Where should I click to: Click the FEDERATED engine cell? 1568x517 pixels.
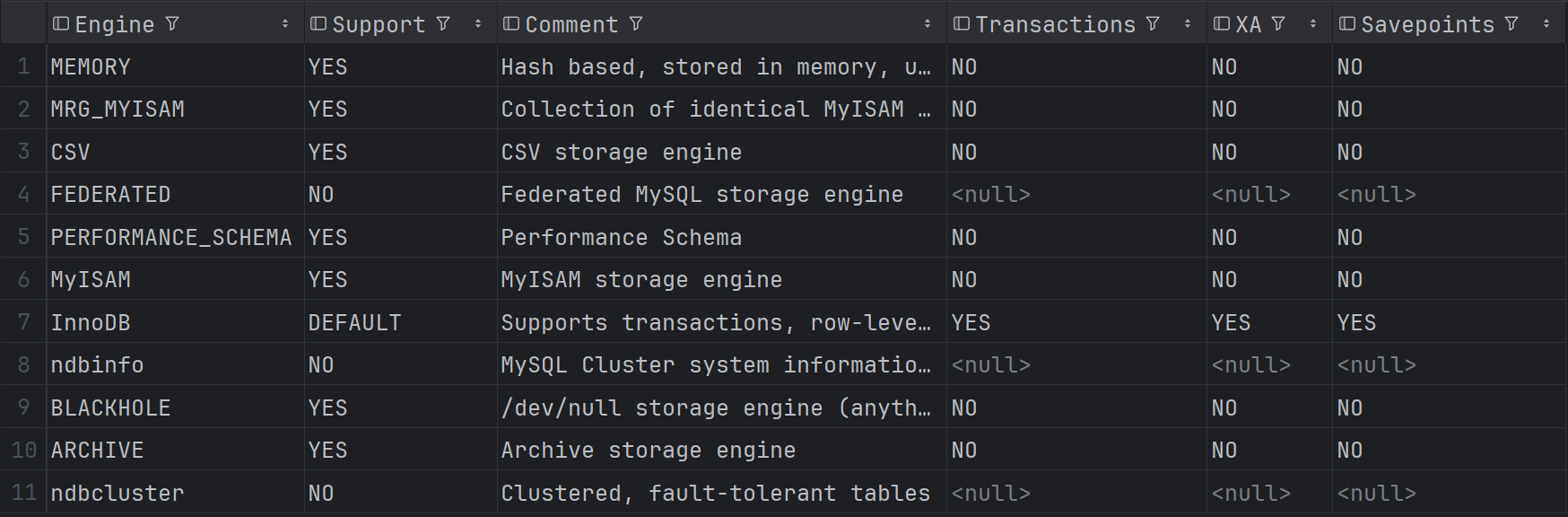coord(110,195)
